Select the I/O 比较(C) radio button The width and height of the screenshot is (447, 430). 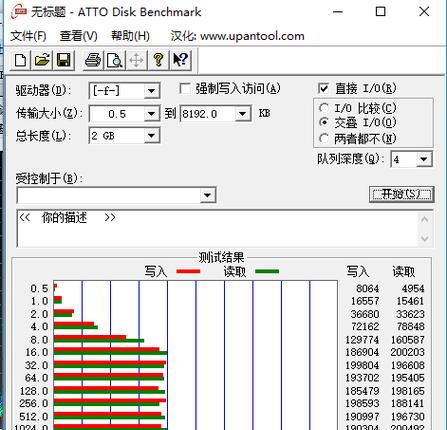coord(323,108)
